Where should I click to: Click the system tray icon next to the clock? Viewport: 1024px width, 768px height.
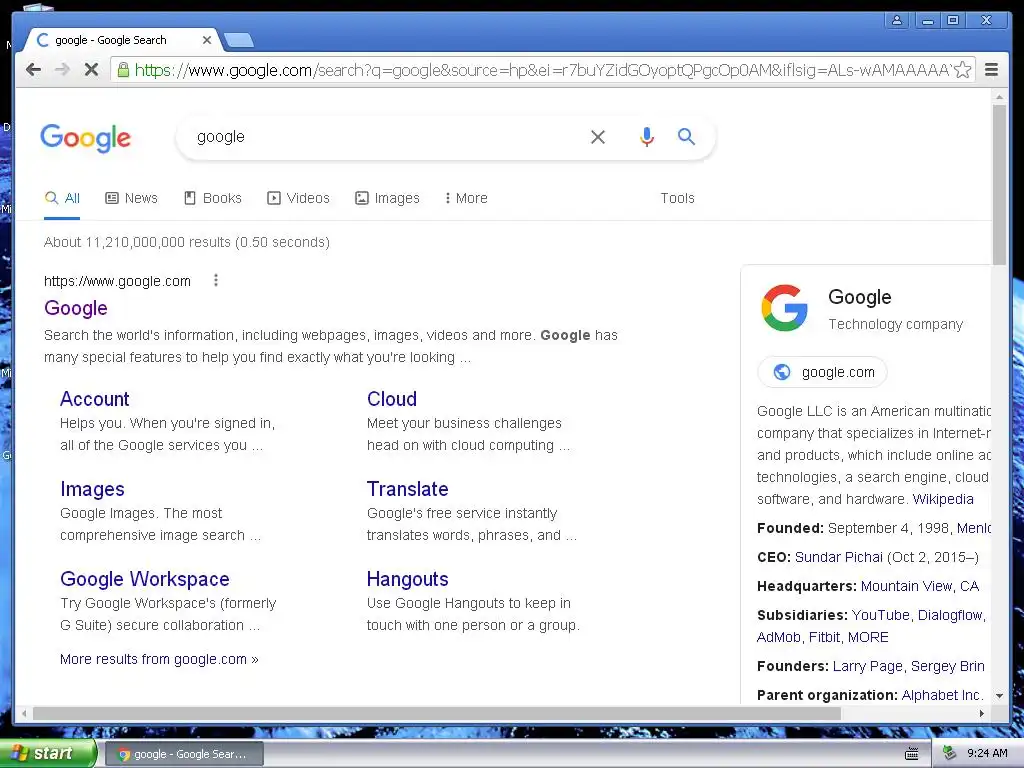[950, 753]
